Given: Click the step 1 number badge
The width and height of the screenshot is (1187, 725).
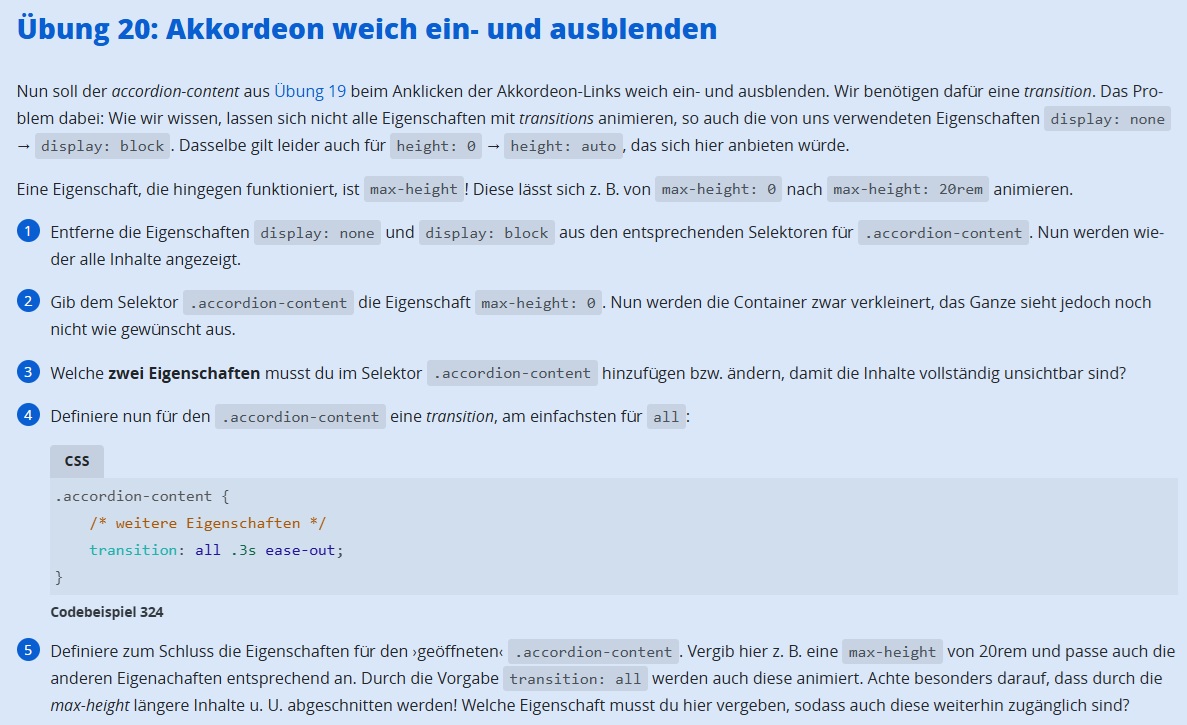Looking at the screenshot, I should coord(27,232).
